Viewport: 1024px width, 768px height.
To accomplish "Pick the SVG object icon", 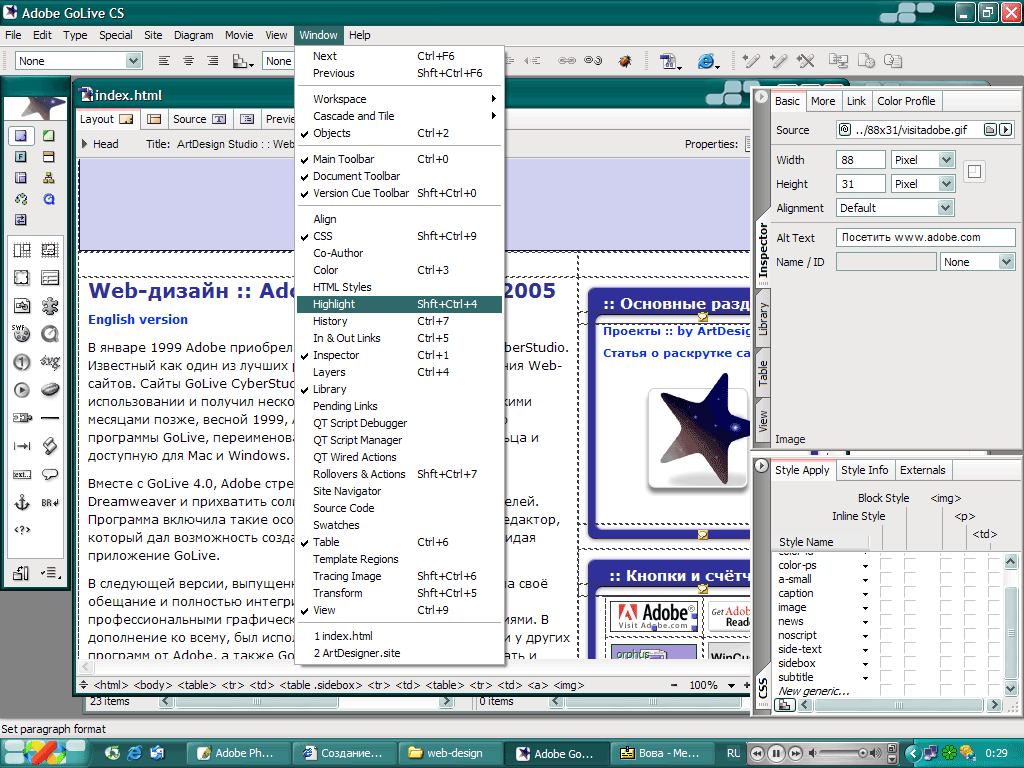I will (50, 361).
